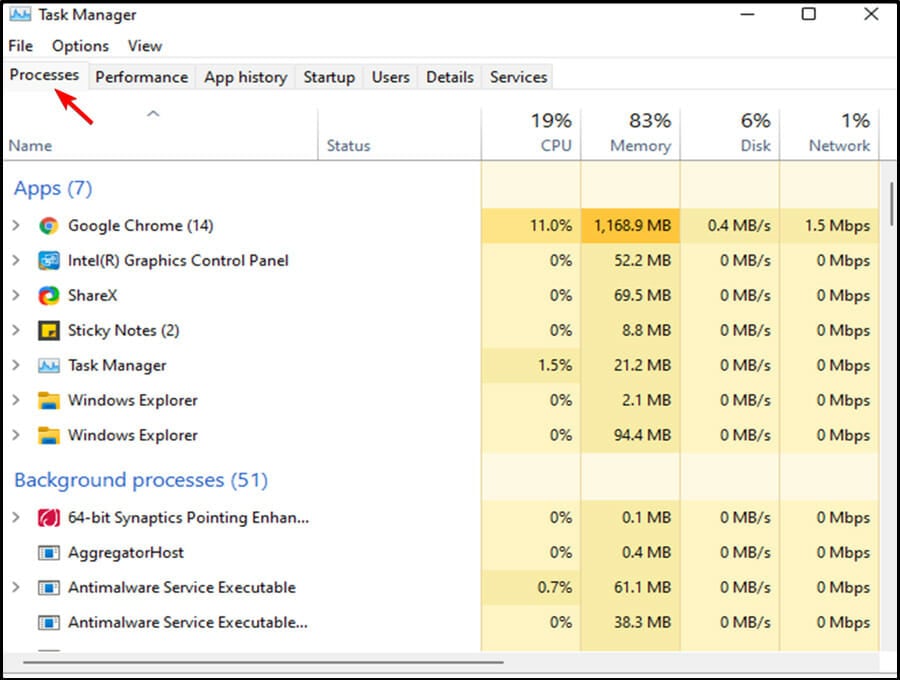The width and height of the screenshot is (900, 680).
Task: Click the vertical scrollbar thumb
Action: pyautogui.click(x=890, y=203)
